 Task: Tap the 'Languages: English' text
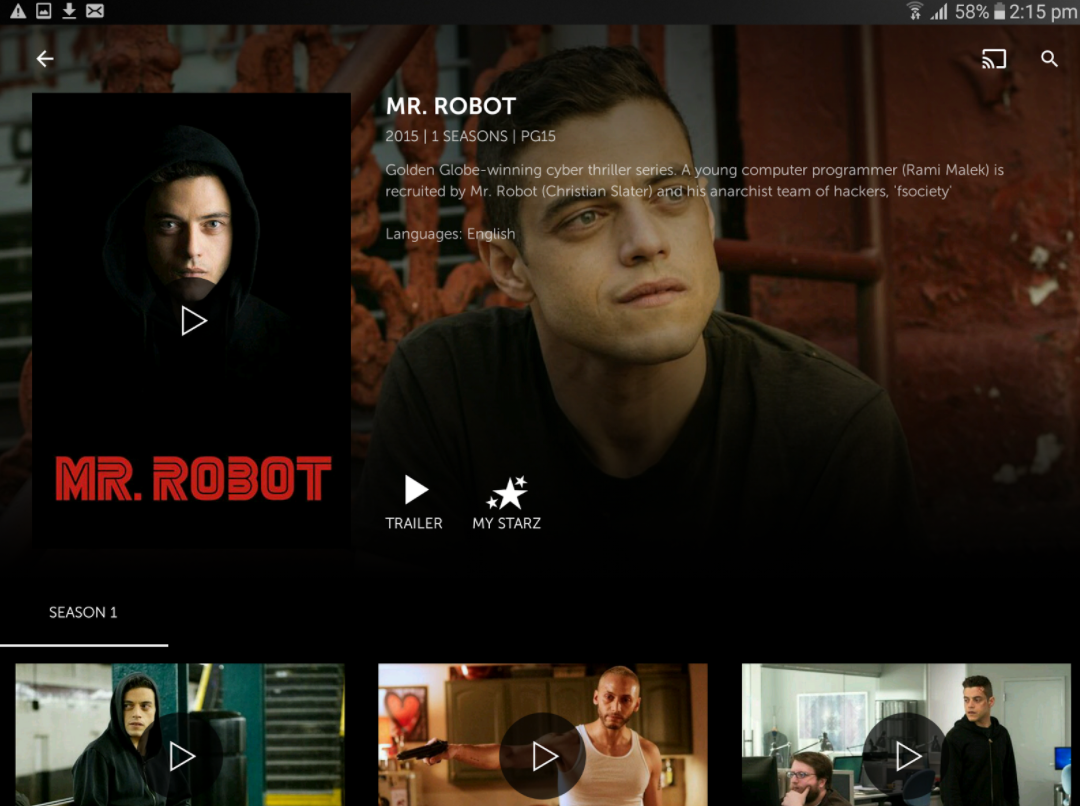pos(450,234)
